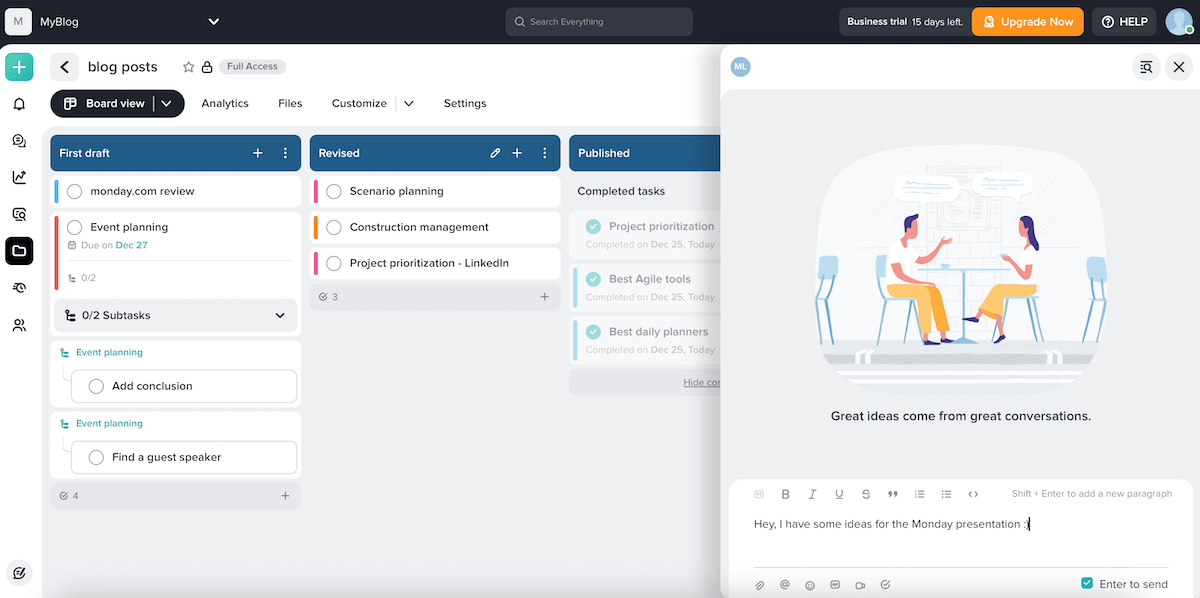Collapse the 0/2 Subtasks section
The image size is (1200, 598).
[x=281, y=315]
